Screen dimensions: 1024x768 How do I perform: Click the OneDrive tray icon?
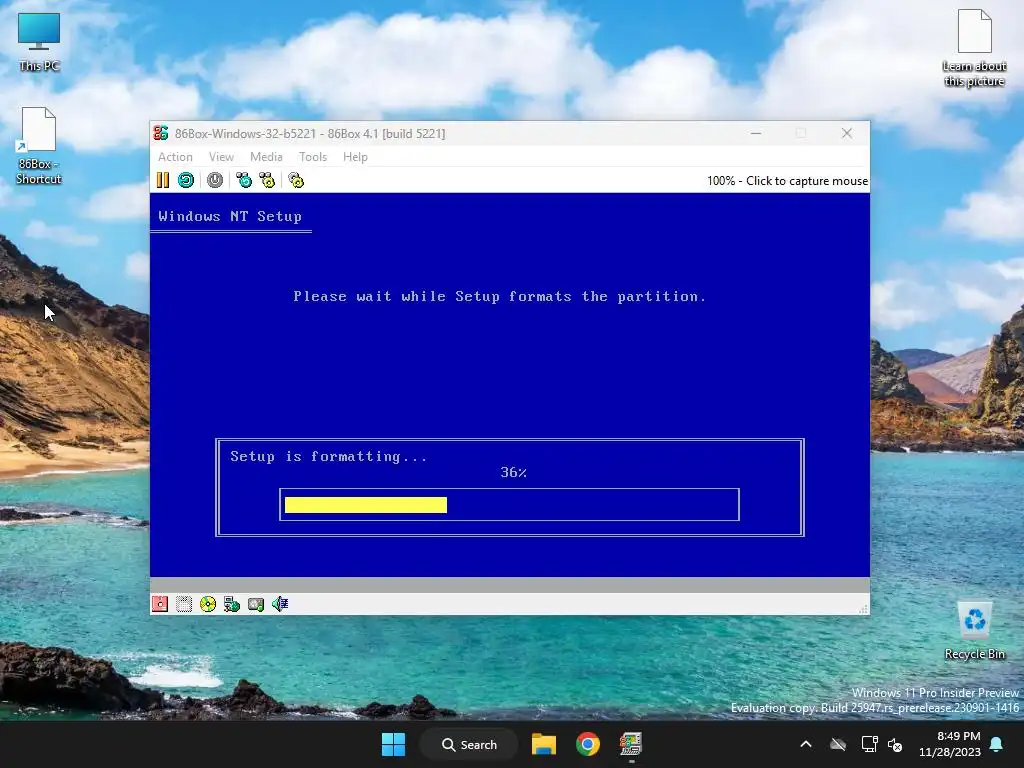(838, 744)
